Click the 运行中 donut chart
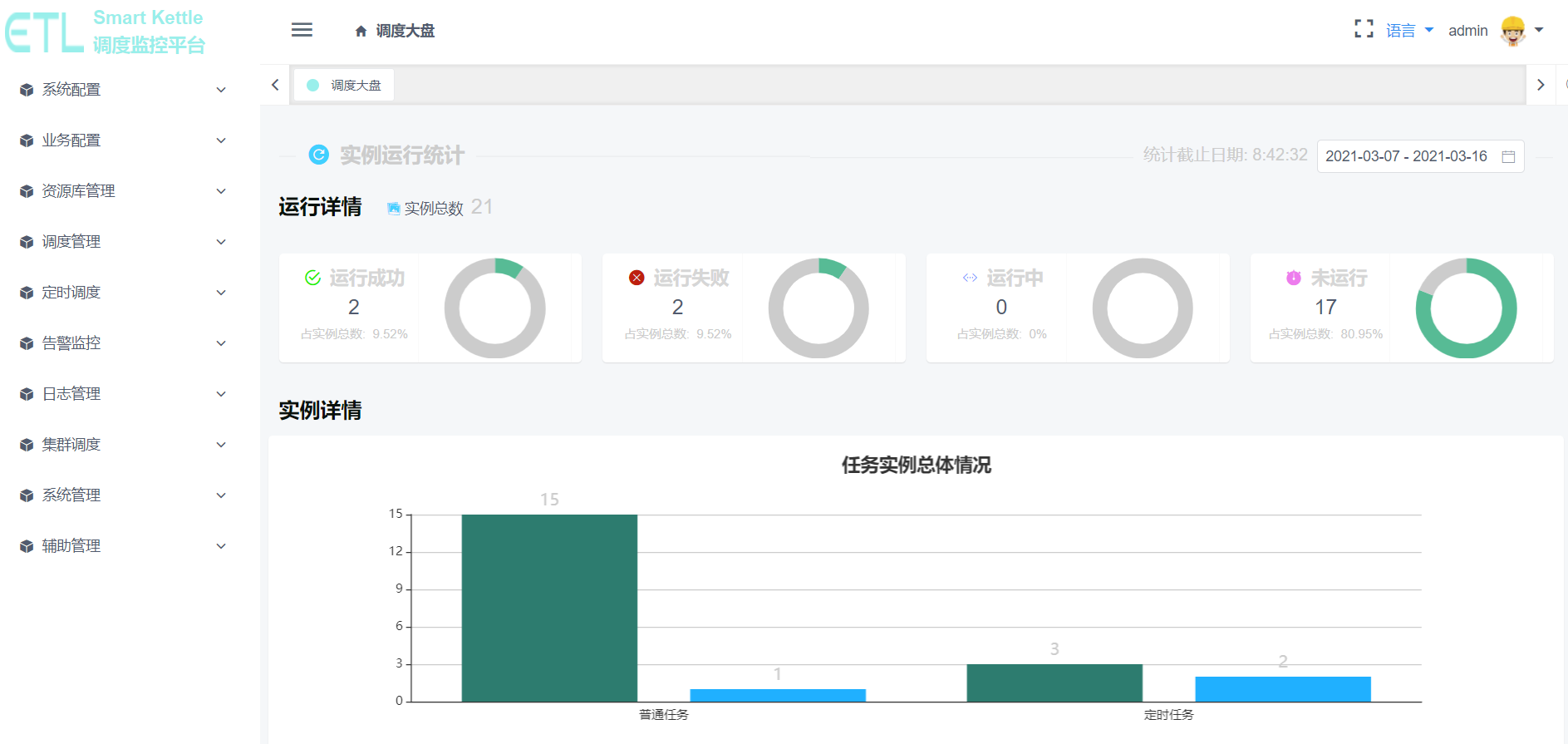This screenshot has height=744, width=1568. point(1143,308)
